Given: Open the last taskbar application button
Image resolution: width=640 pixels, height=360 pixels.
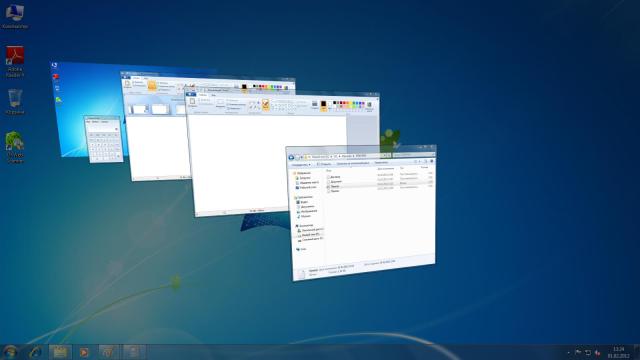Looking at the screenshot, I should click(x=133, y=352).
